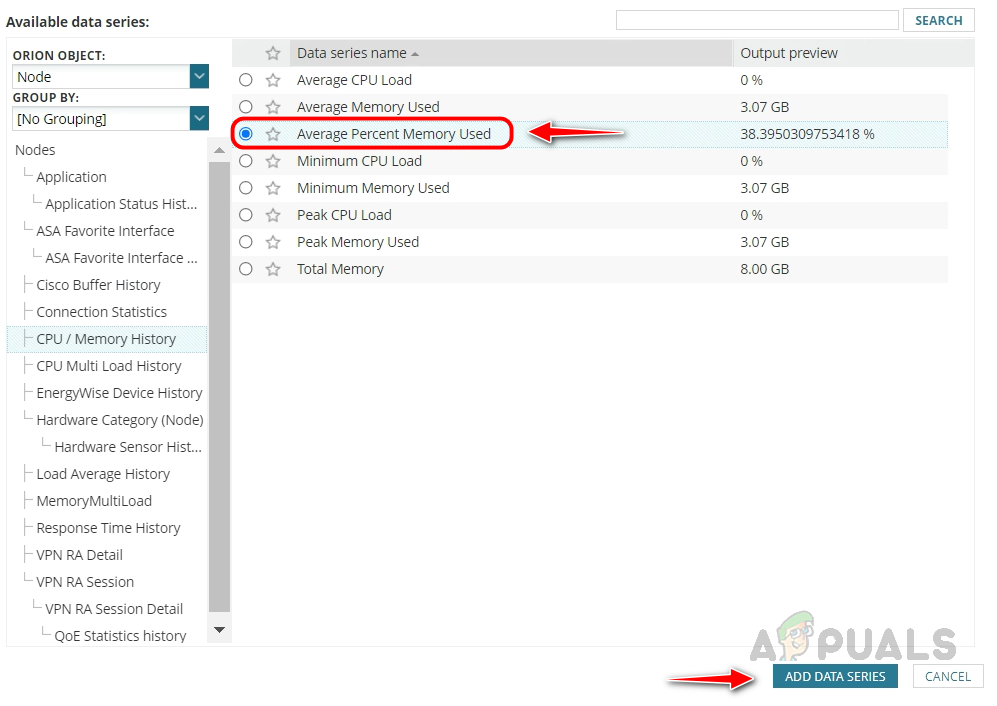
Task: Click the tree's vertical scrollbar thumb
Action: tap(219, 387)
